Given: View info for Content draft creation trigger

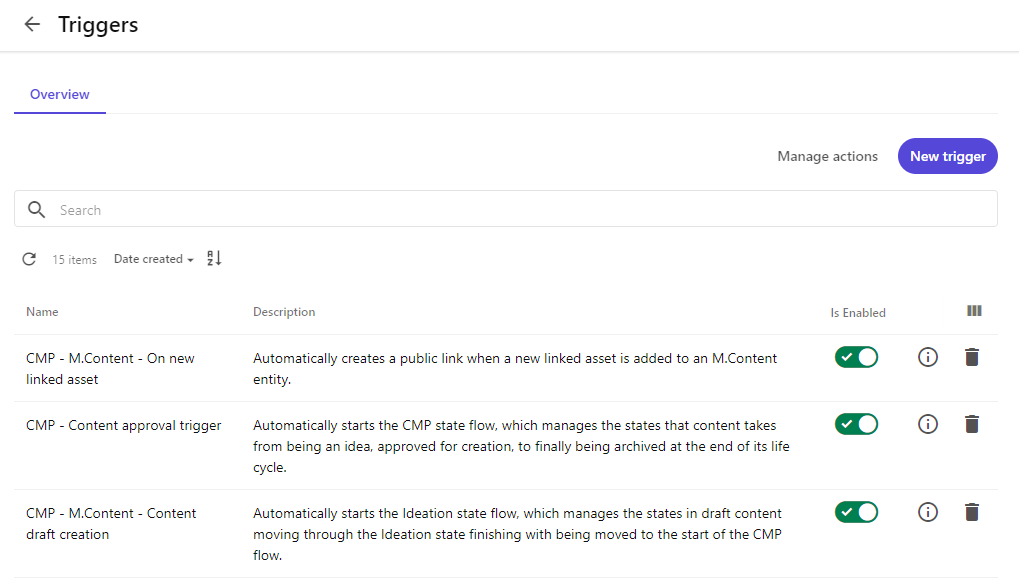Looking at the screenshot, I should pos(927,512).
